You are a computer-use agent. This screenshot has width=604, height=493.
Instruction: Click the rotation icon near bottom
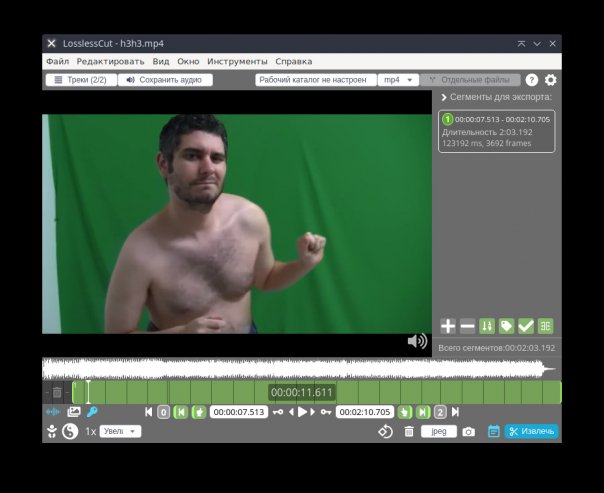point(385,431)
